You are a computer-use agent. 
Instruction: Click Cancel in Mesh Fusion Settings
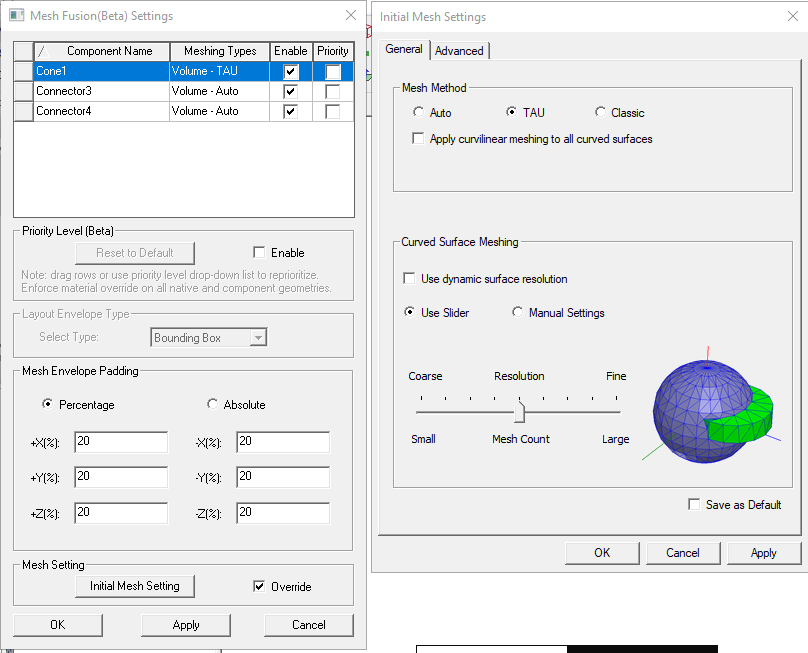309,625
